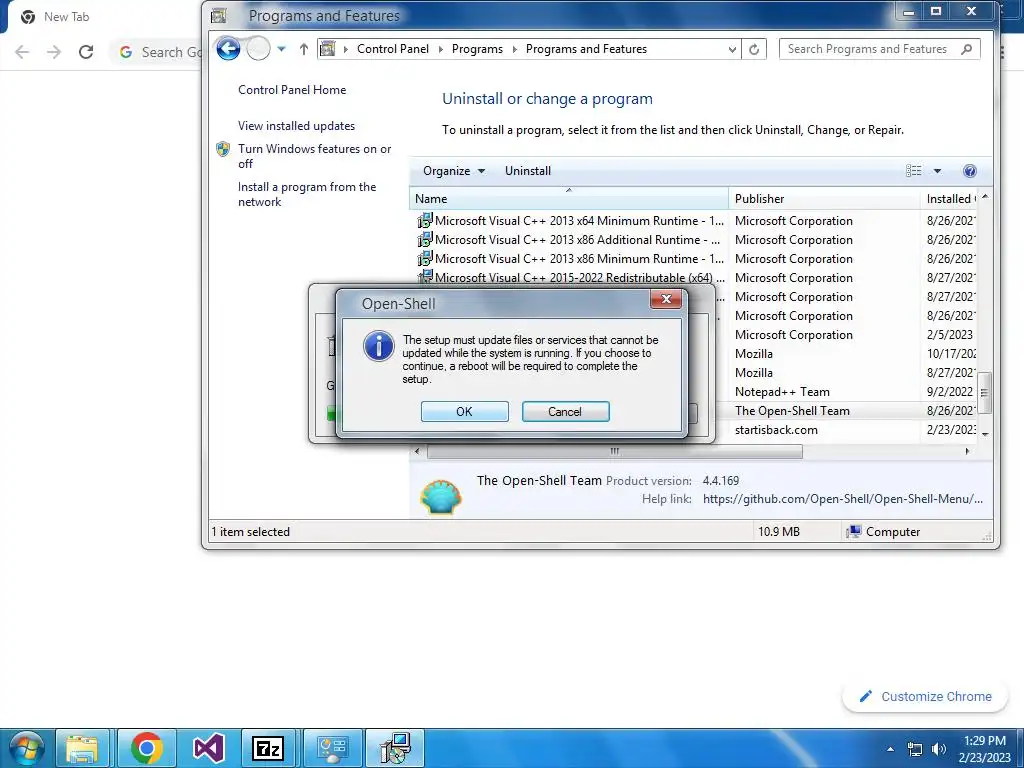The image size is (1024, 768).
Task: Open the Open-Shell GitHub help link
Action: [x=842, y=499]
